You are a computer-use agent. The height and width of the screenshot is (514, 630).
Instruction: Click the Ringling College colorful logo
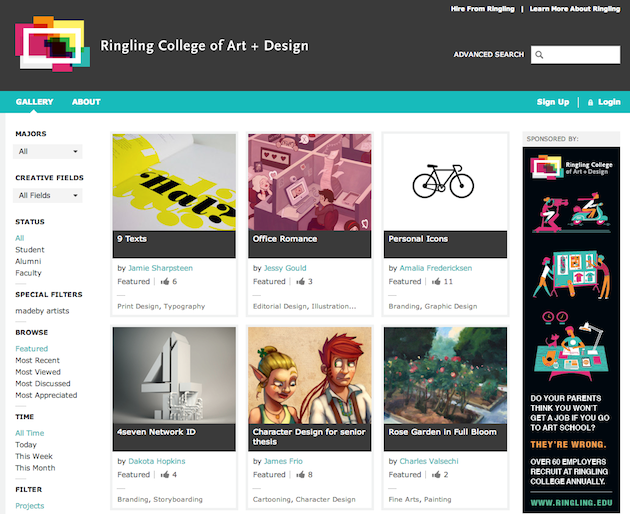pos(52,44)
